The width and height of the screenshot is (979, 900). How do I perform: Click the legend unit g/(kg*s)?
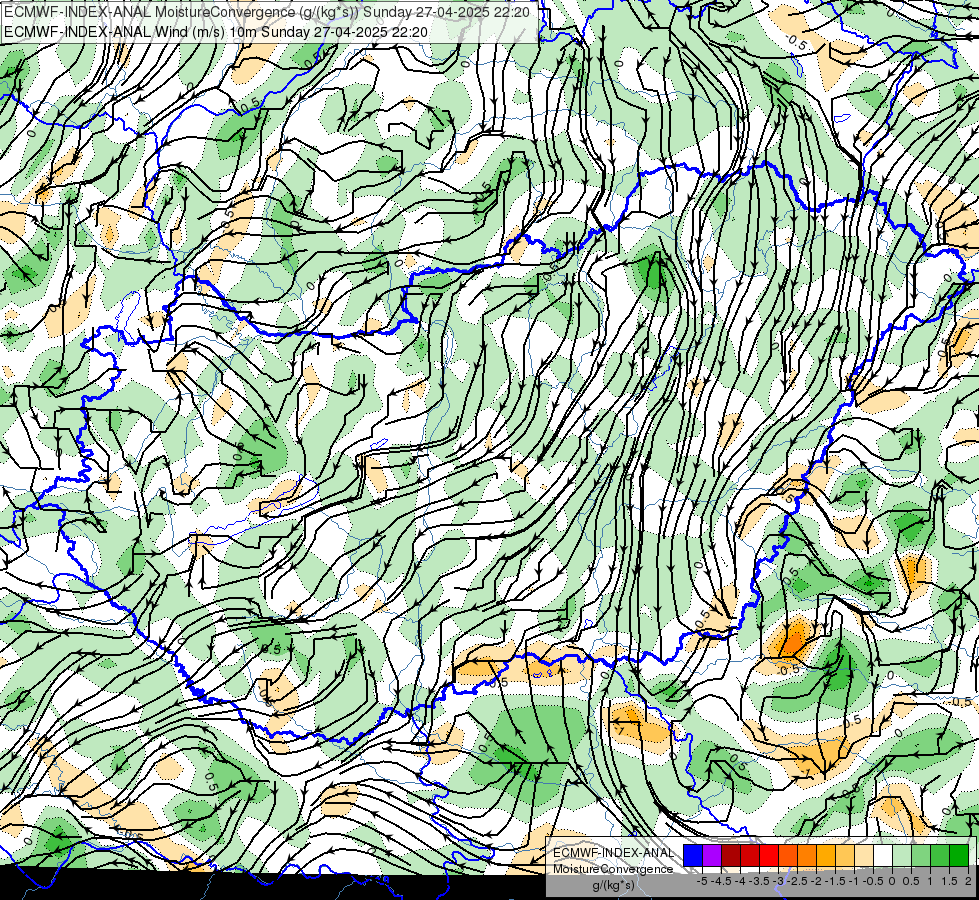click(x=613, y=886)
